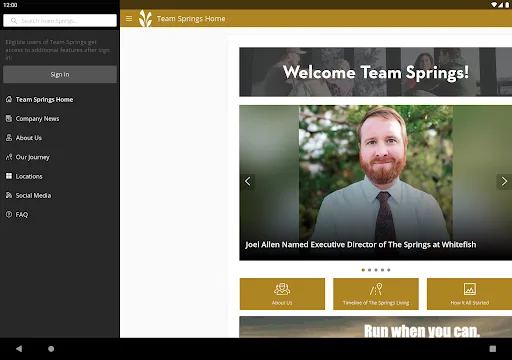512x360 pixels.
Task: Click the cellular signal status icon
Action: [x=501, y=5]
